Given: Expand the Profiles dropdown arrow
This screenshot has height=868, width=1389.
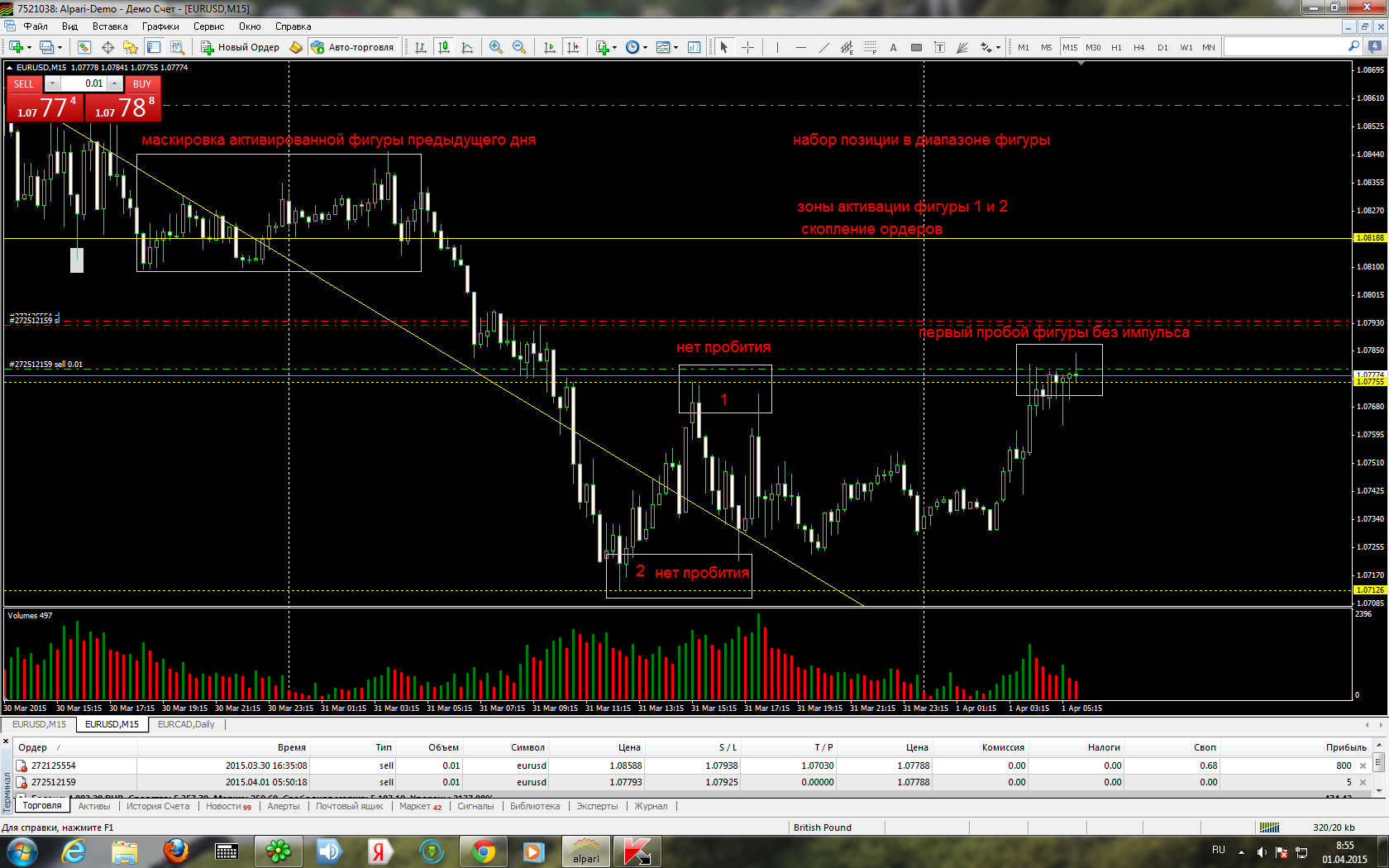Looking at the screenshot, I should pos(60,47).
